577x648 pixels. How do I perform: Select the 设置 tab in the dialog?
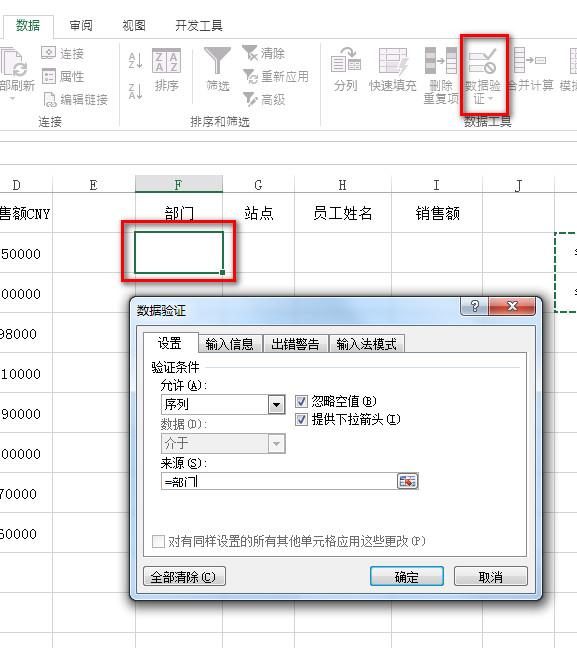(x=170, y=343)
